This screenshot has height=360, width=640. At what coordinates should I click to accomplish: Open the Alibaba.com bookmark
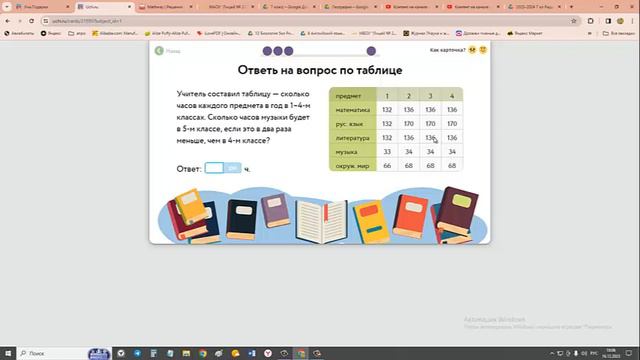(x=115, y=33)
